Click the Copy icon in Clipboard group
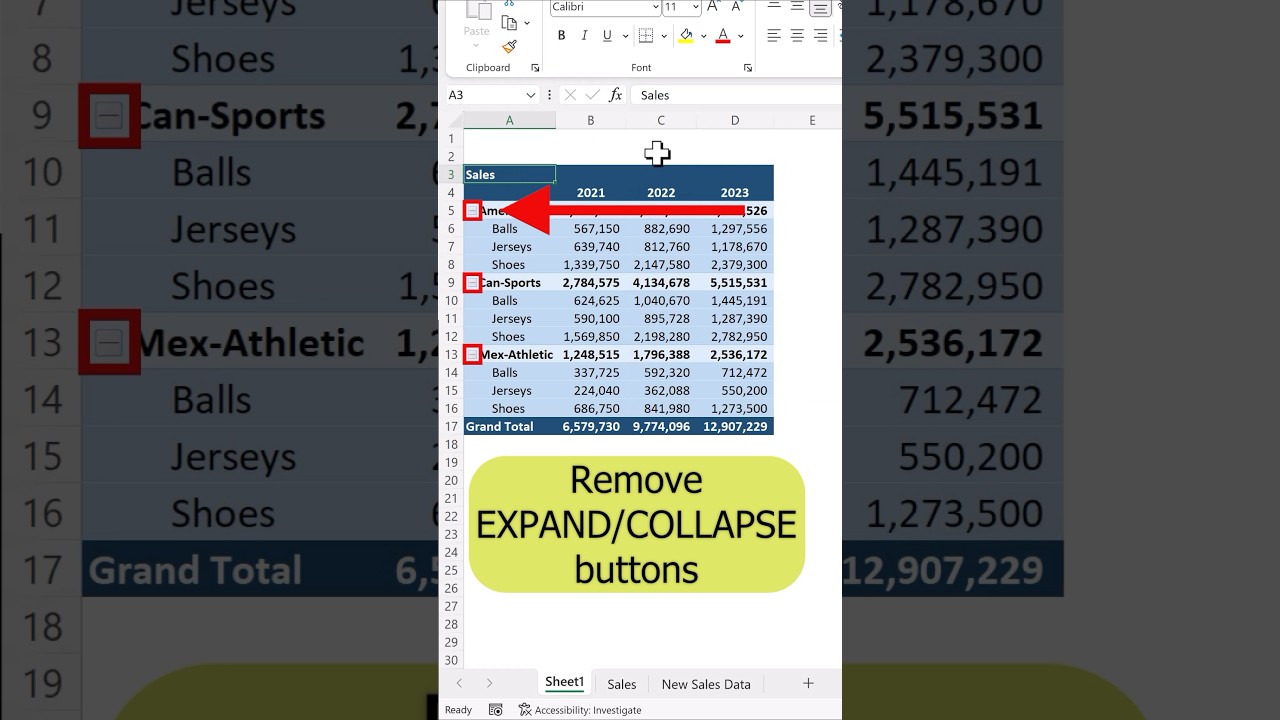Viewport: 1280px width, 720px height. [509, 23]
